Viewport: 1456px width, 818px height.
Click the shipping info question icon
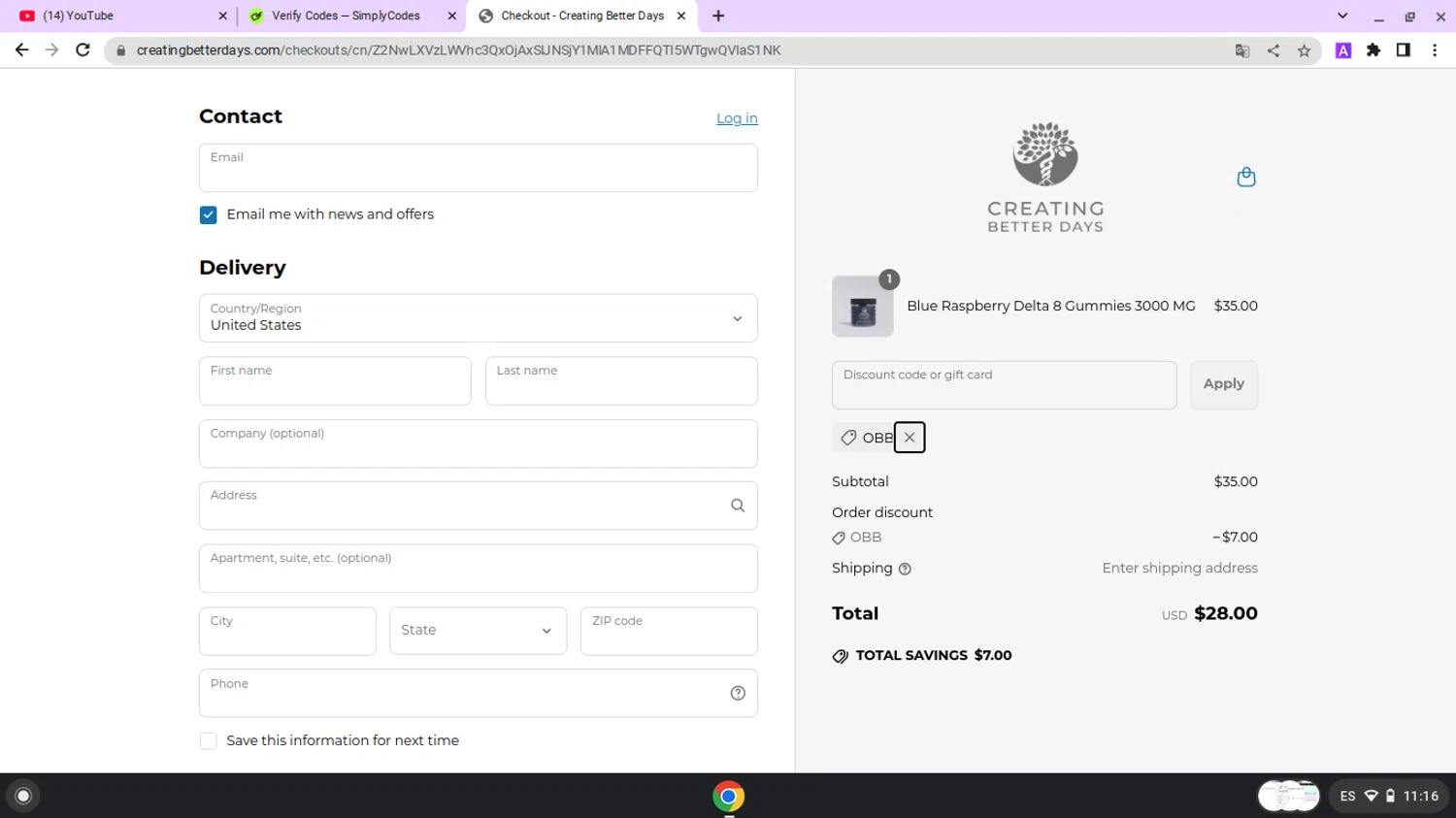pyautogui.click(x=905, y=570)
